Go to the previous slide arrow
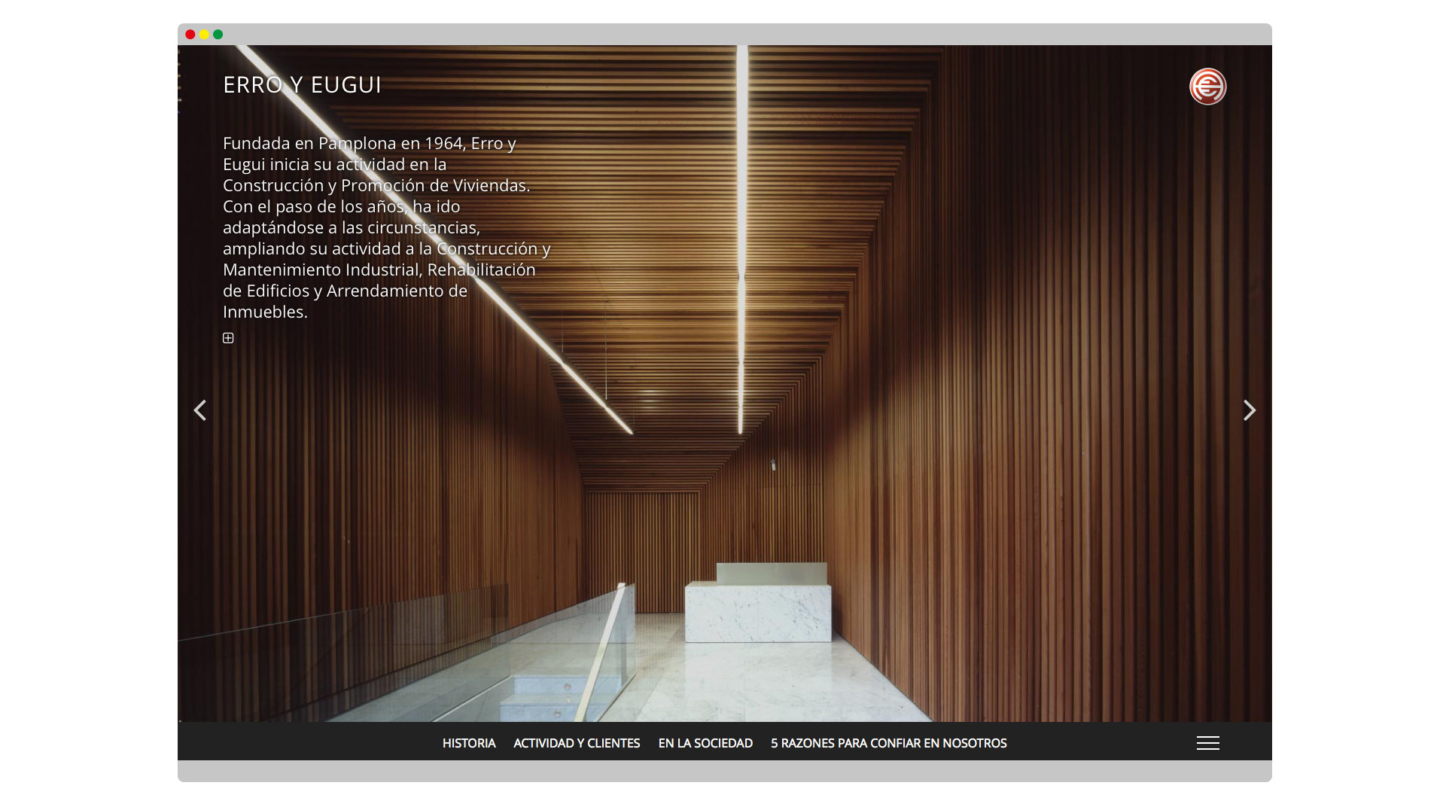 [x=200, y=410]
